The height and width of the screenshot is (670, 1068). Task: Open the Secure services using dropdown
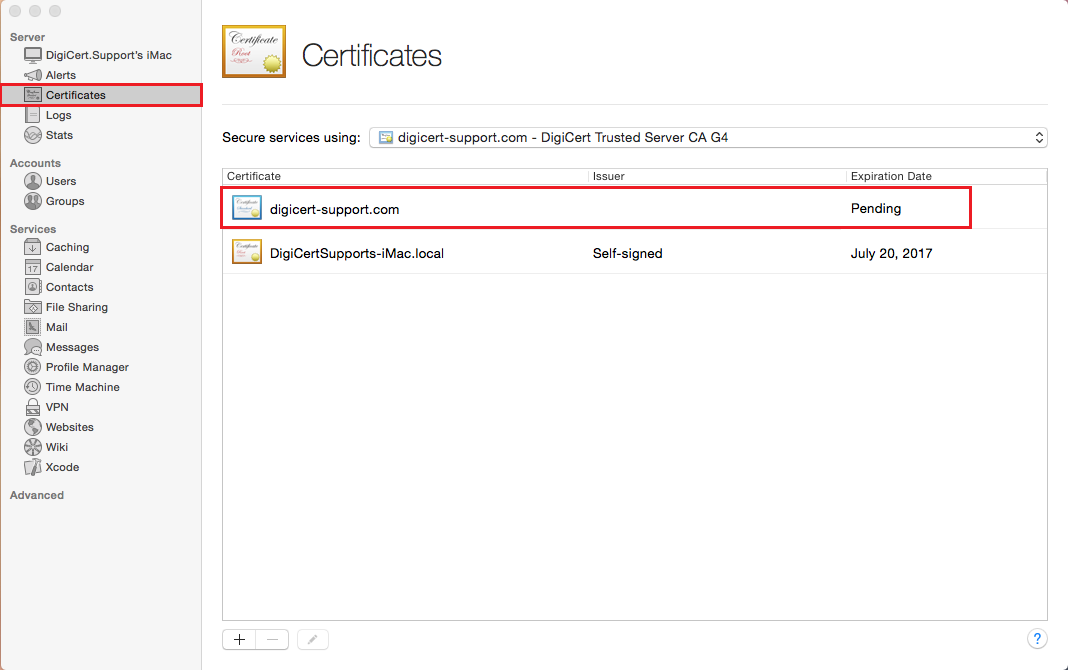click(x=707, y=137)
